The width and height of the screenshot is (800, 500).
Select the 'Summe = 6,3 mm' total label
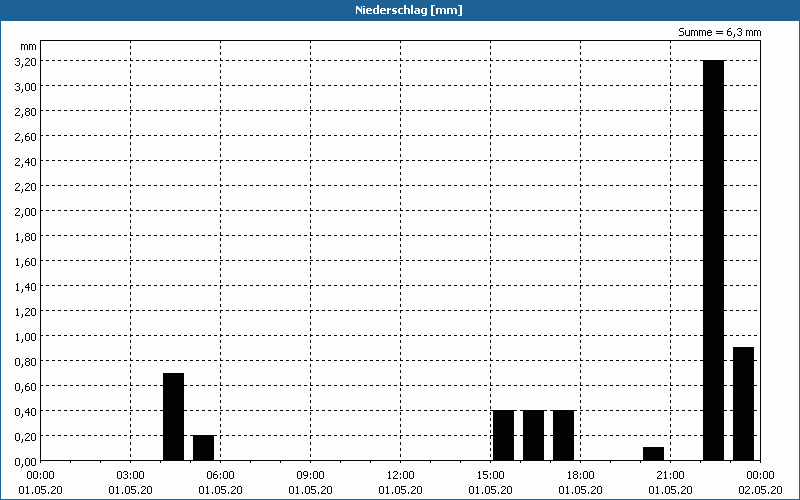point(719,32)
